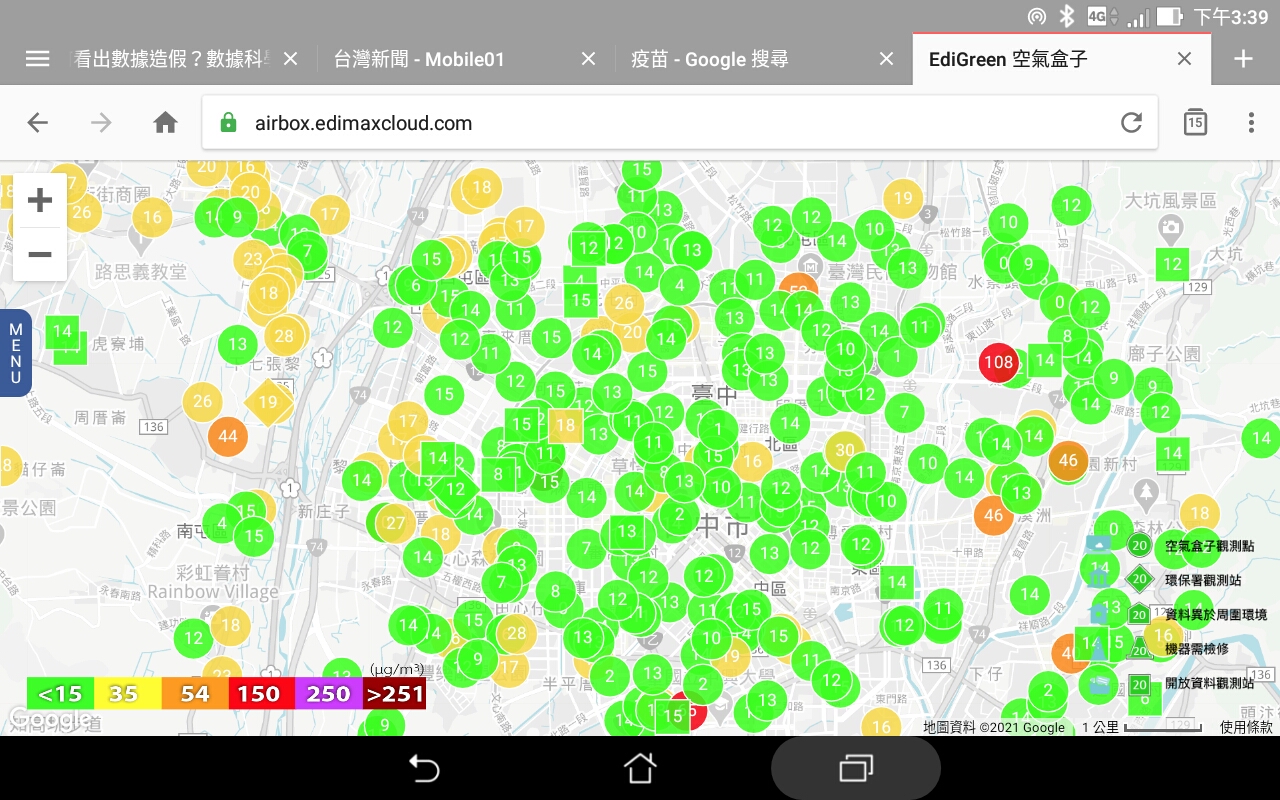Click the 環保署觀測站 legend label

[1203, 580]
